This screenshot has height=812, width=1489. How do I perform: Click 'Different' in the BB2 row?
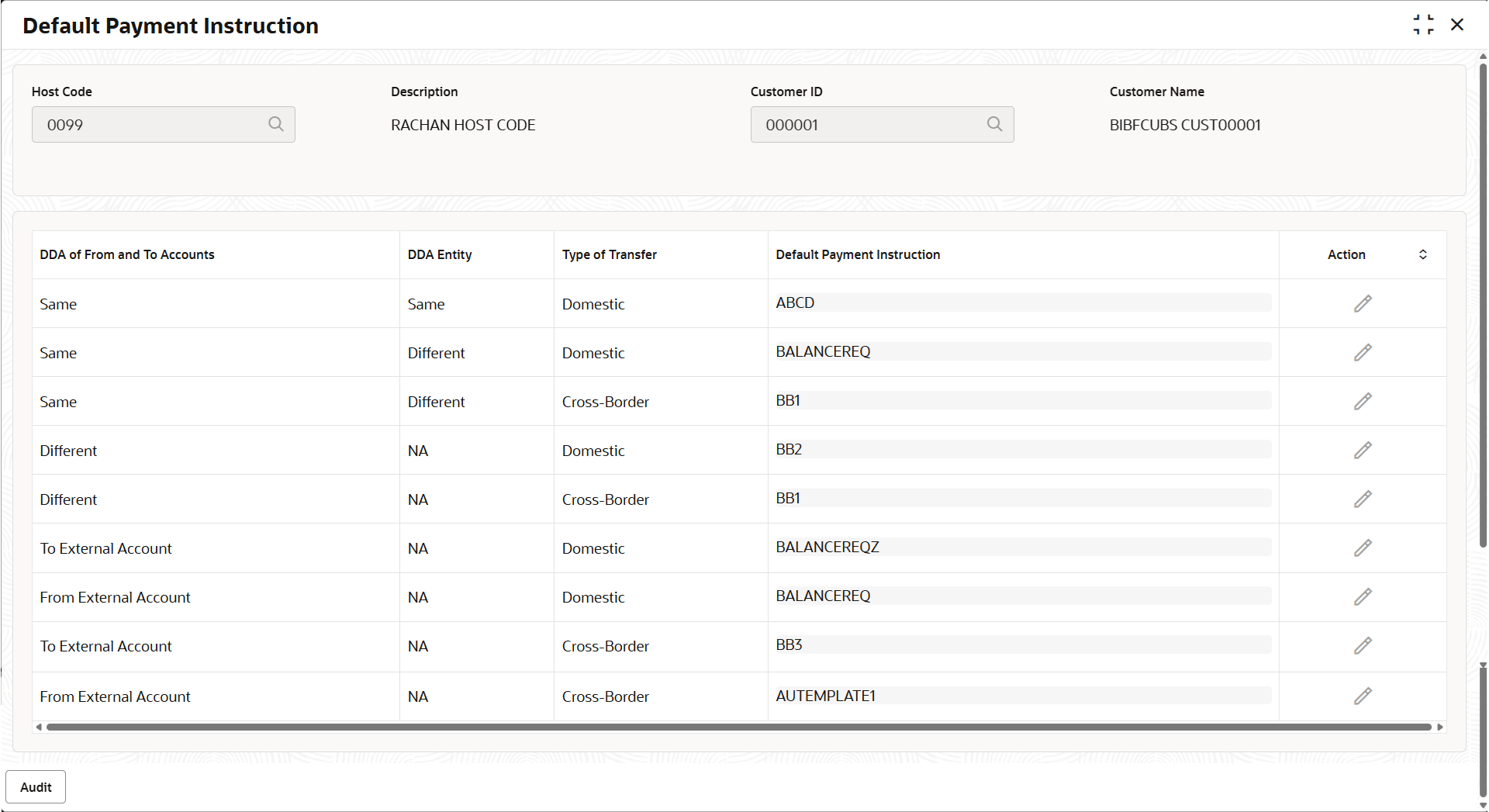68,451
